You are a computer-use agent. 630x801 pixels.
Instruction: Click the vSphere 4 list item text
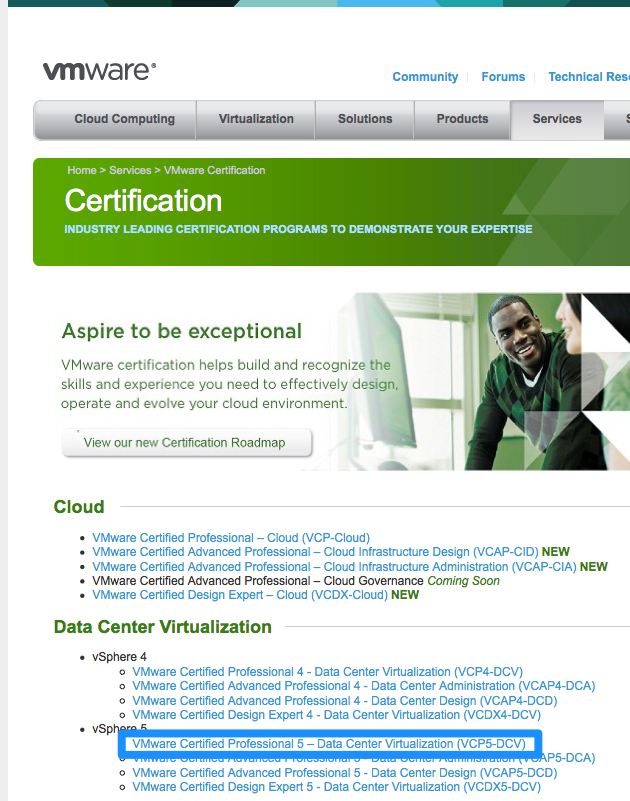(x=119, y=656)
